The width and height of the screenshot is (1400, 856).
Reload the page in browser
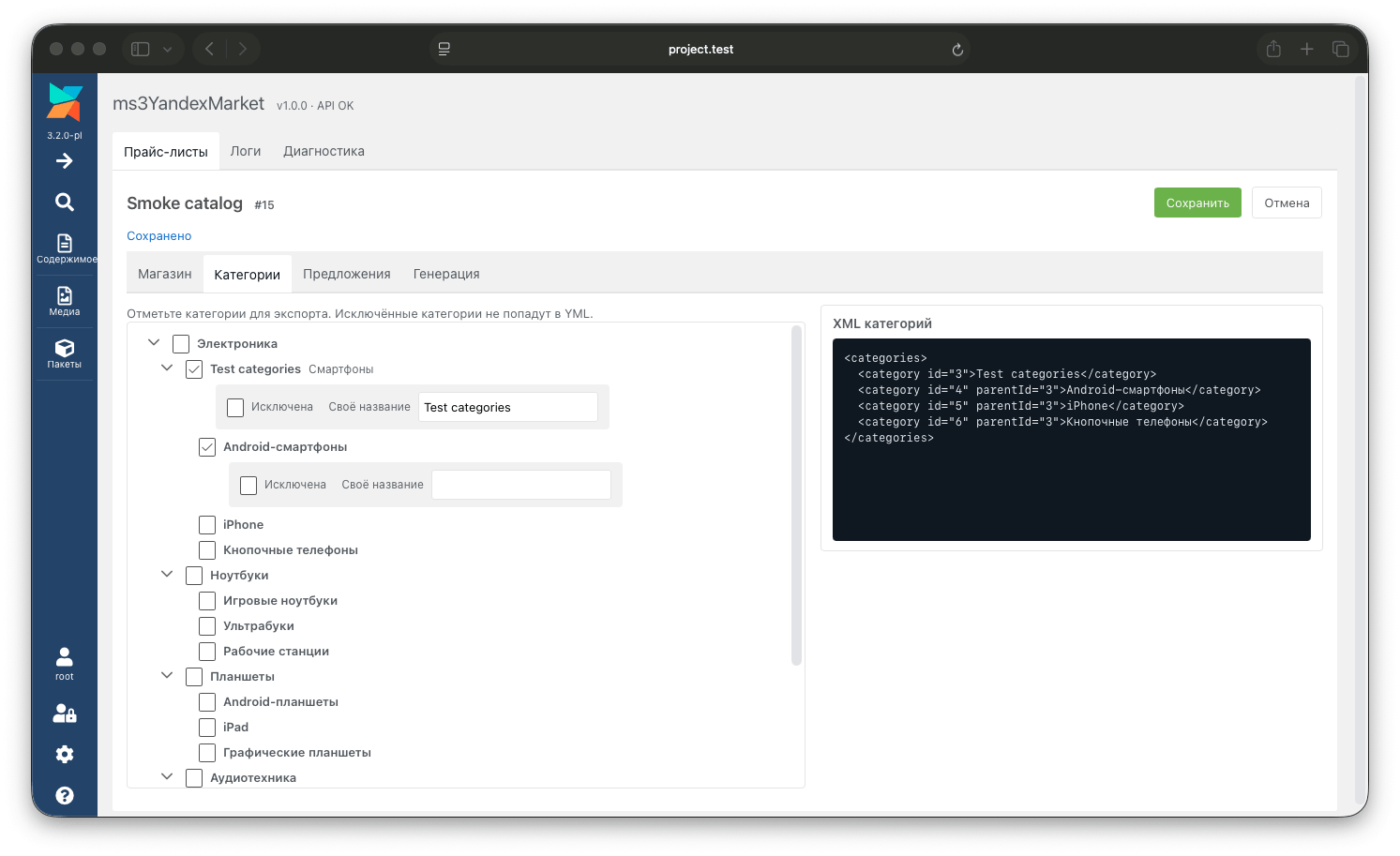957,50
